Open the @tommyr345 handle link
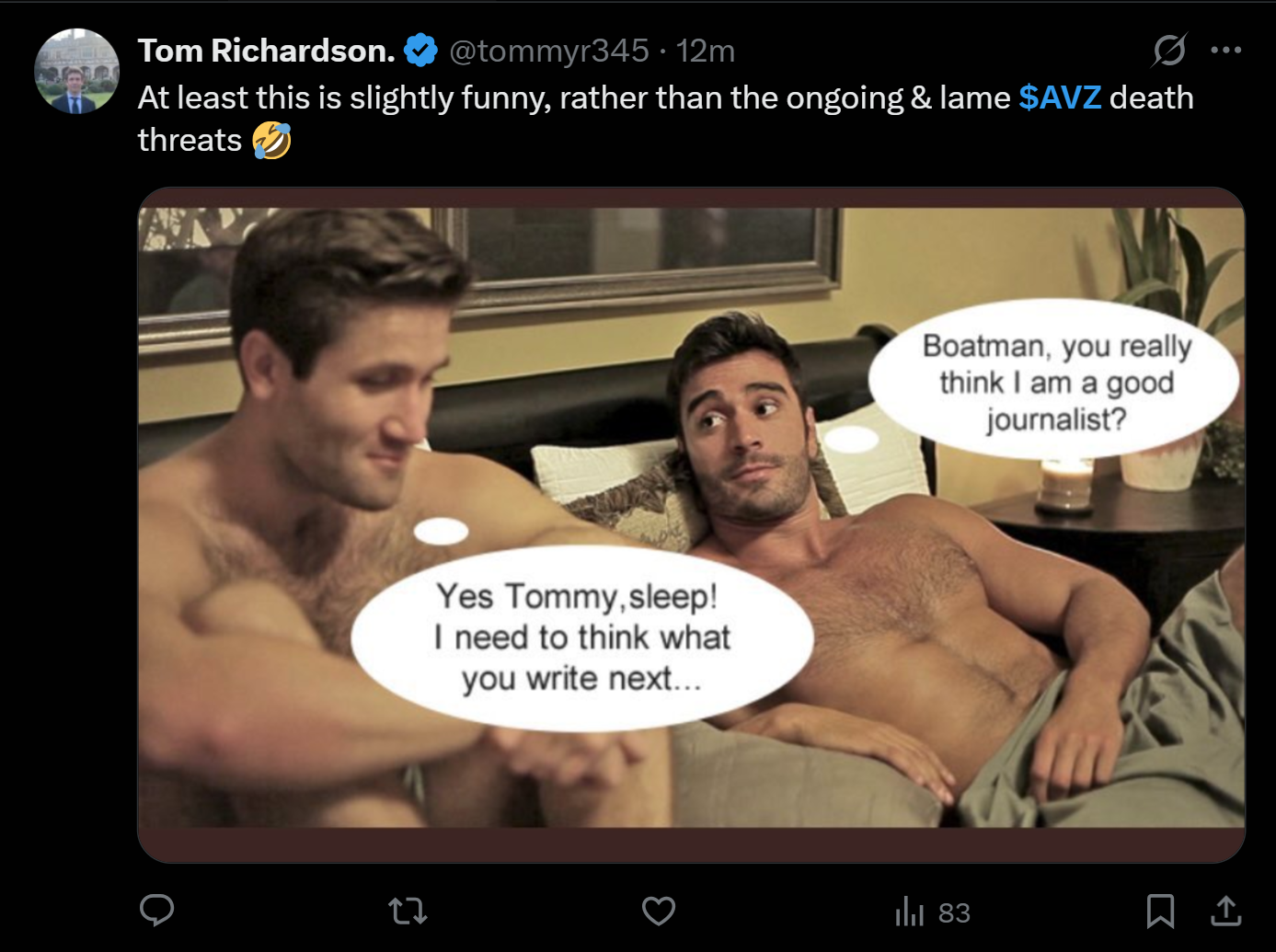 549,51
